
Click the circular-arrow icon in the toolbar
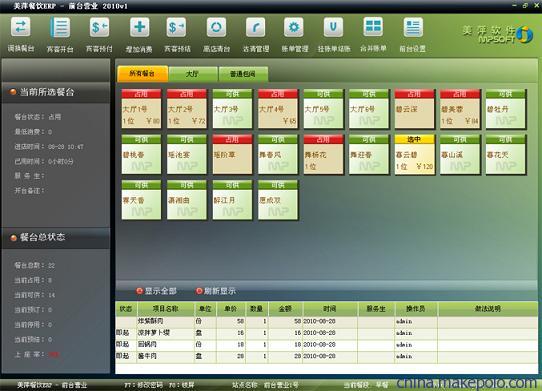[x=216, y=27]
